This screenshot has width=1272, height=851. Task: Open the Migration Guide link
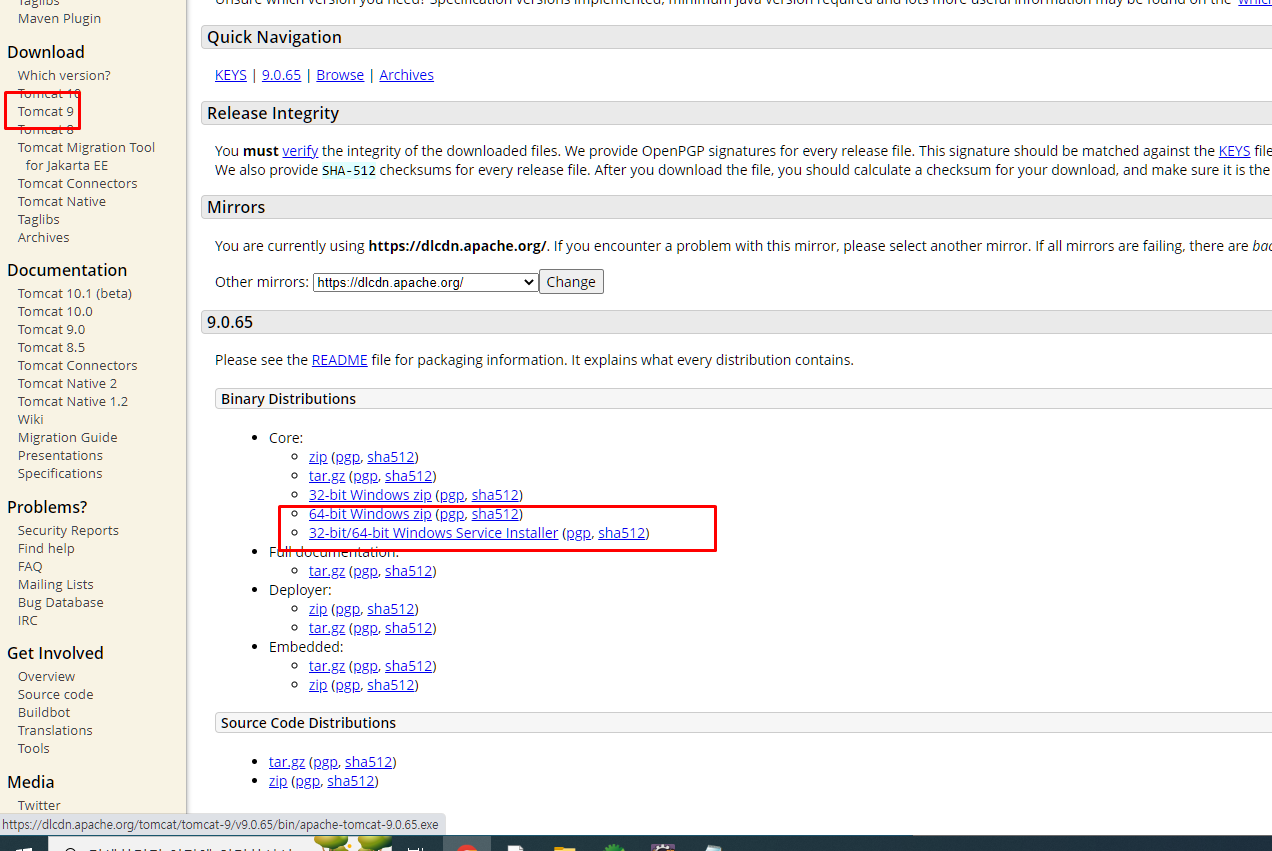click(x=68, y=437)
